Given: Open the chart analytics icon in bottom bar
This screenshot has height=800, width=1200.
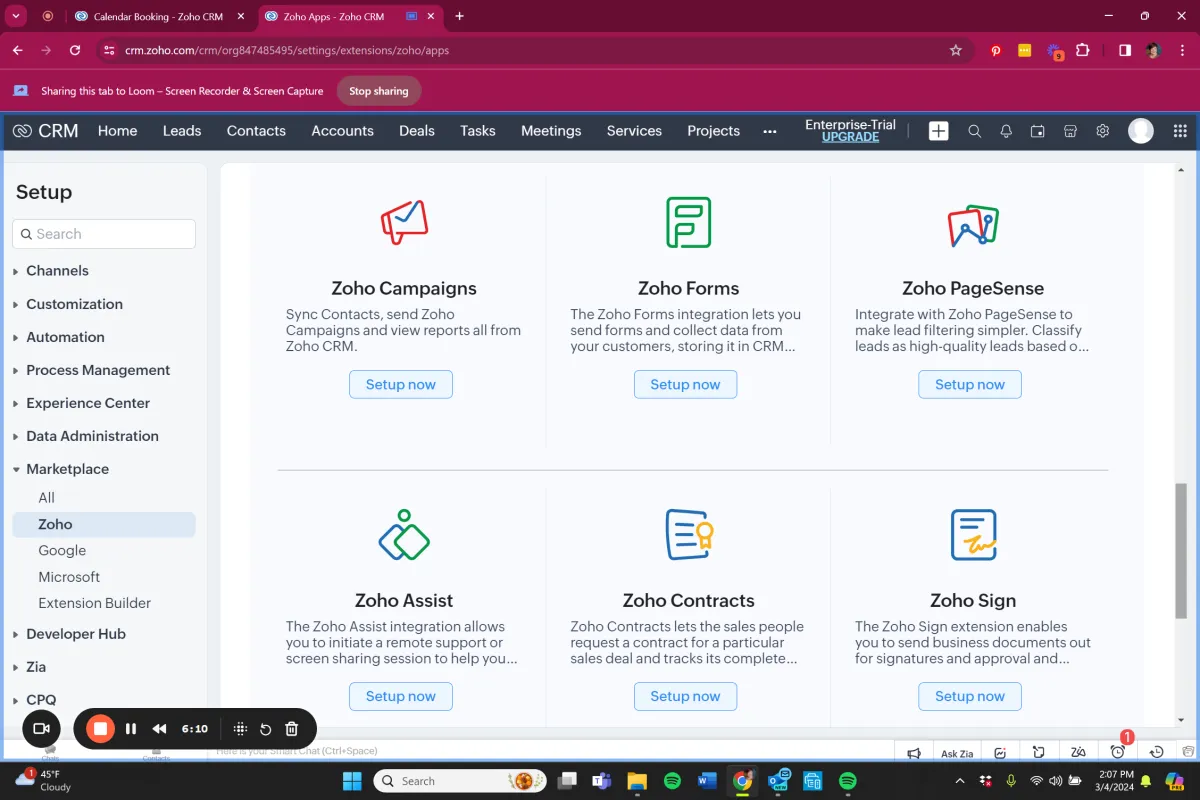Looking at the screenshot, I should click(x=1001, y=753).
